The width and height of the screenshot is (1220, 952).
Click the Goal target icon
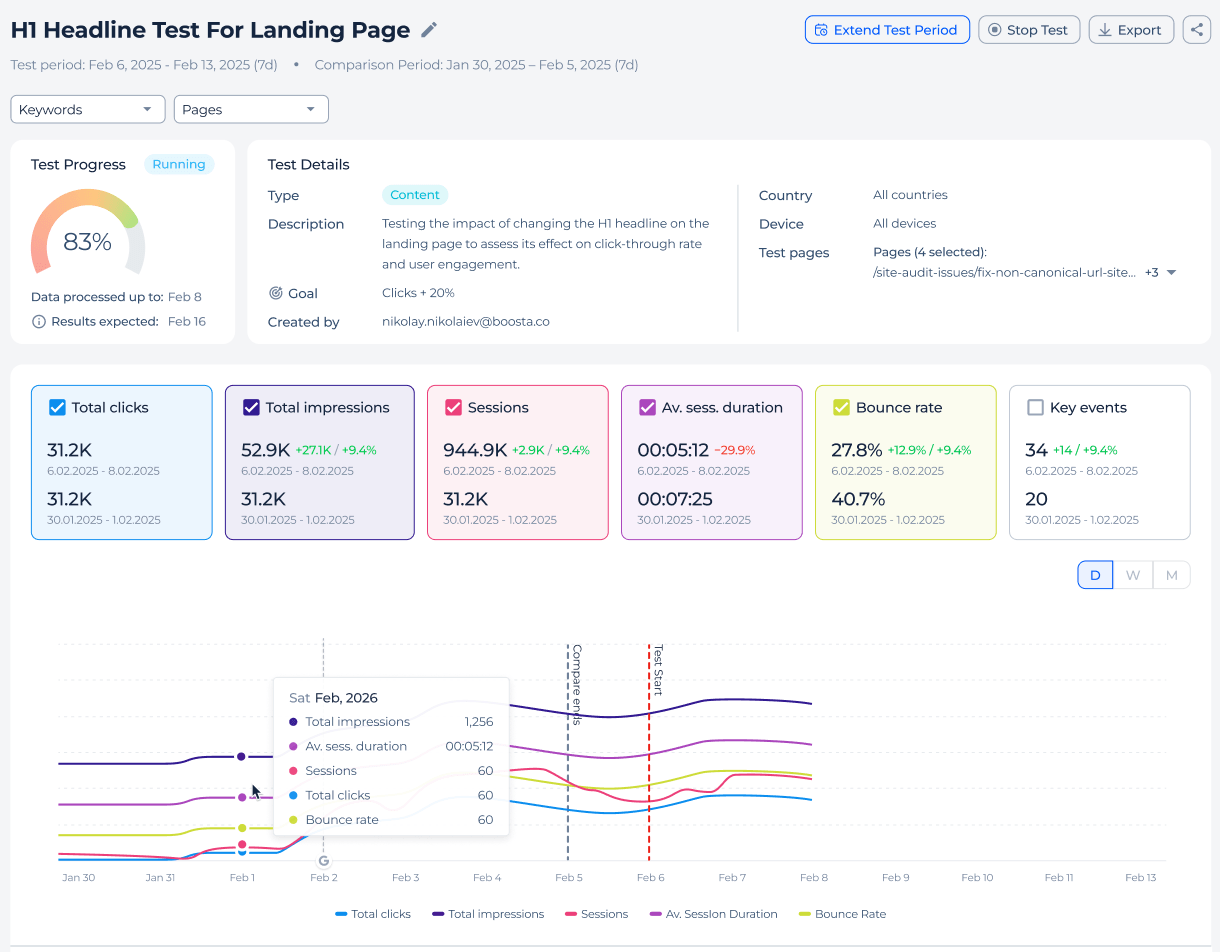pos(276,293)
